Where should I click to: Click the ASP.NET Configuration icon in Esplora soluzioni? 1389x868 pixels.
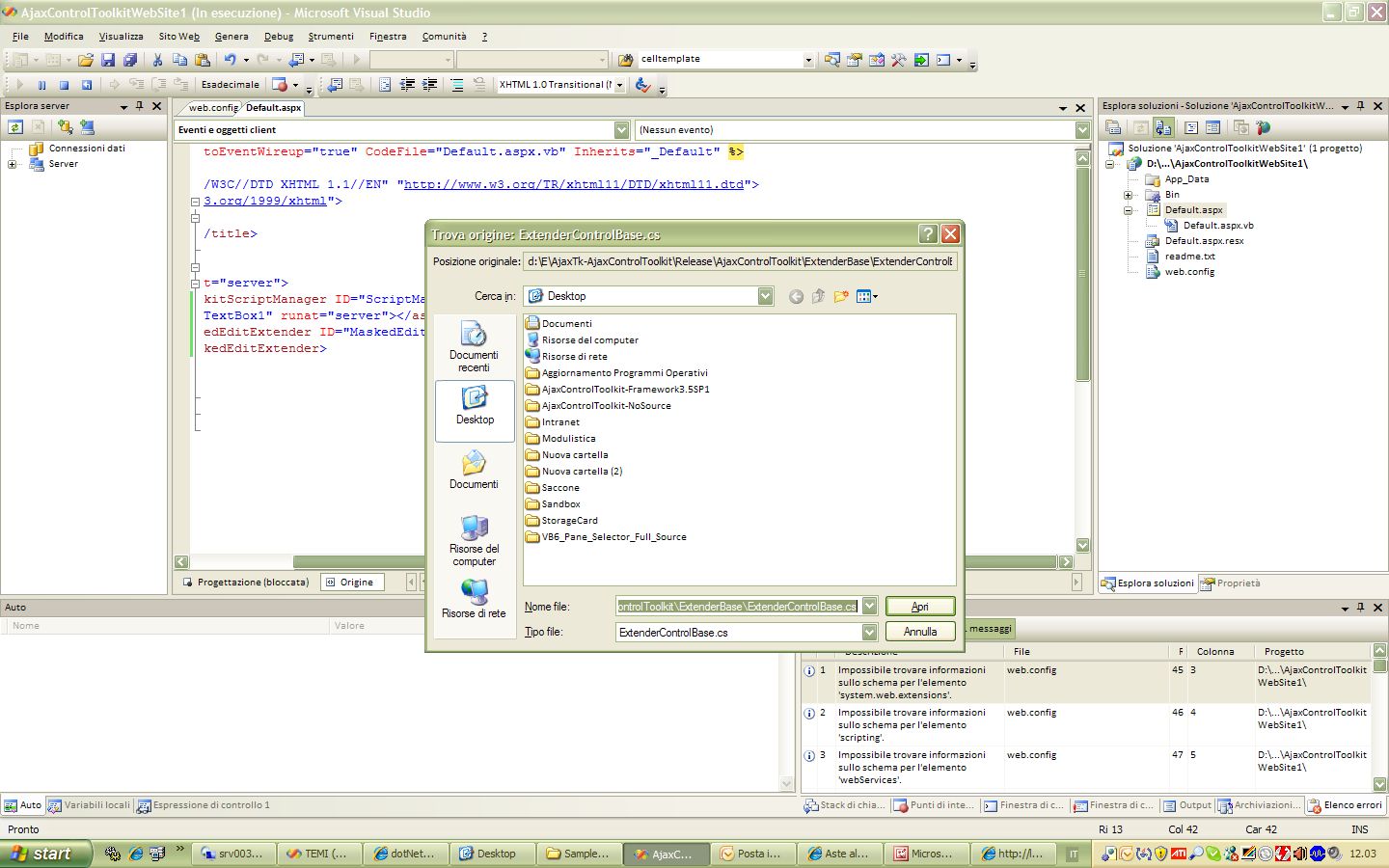click(1264, 127)
